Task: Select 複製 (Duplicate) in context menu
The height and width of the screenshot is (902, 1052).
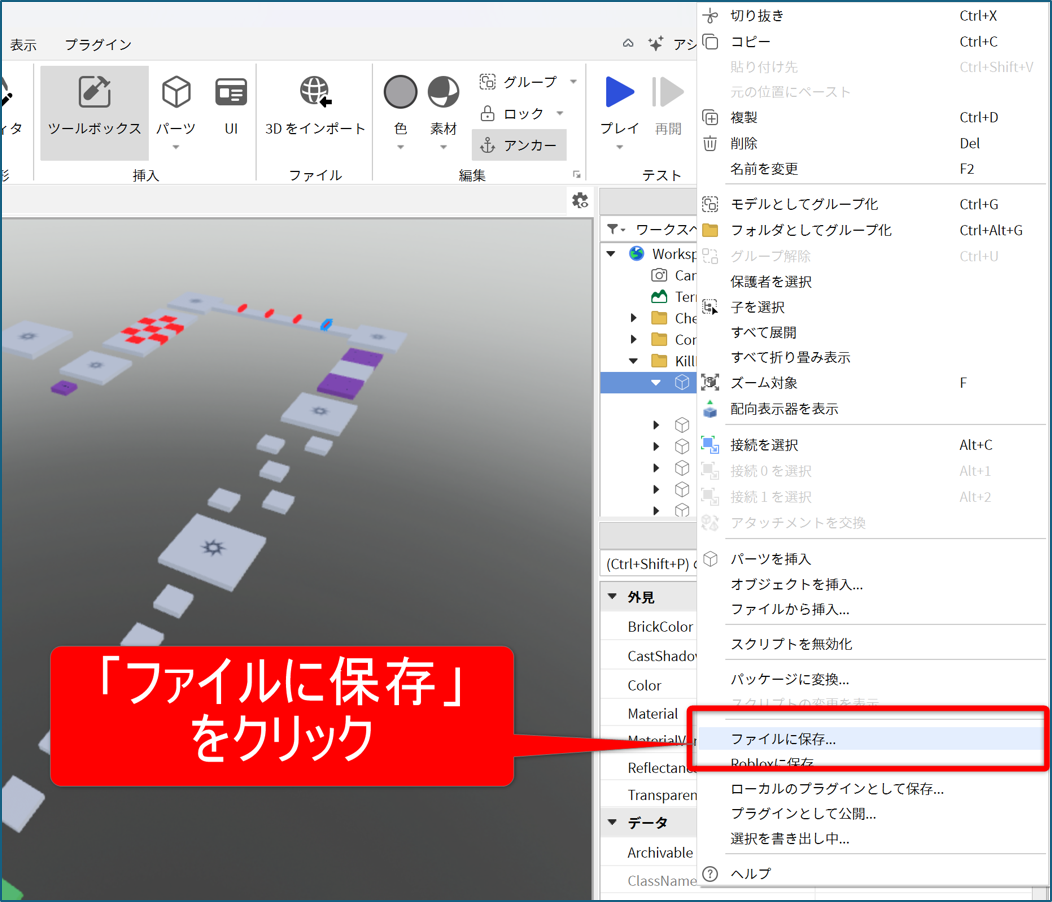Action: tap(750, 117)
